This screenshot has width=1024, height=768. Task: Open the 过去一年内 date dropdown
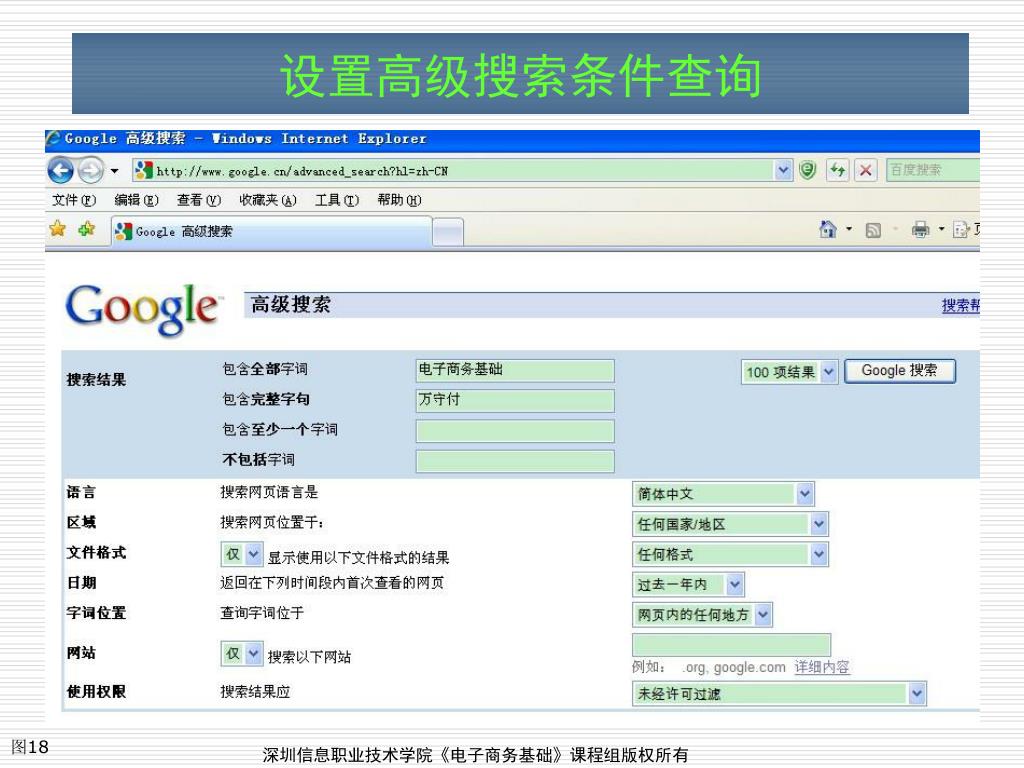[688, 584]
